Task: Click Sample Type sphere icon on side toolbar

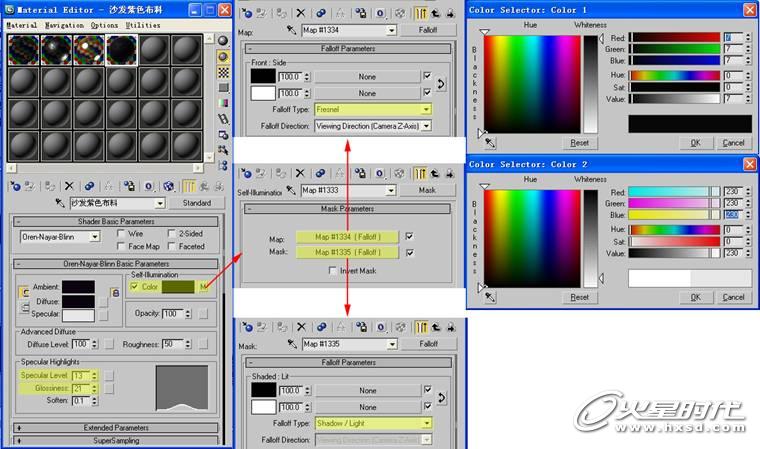Action: [x=223, y=41]
